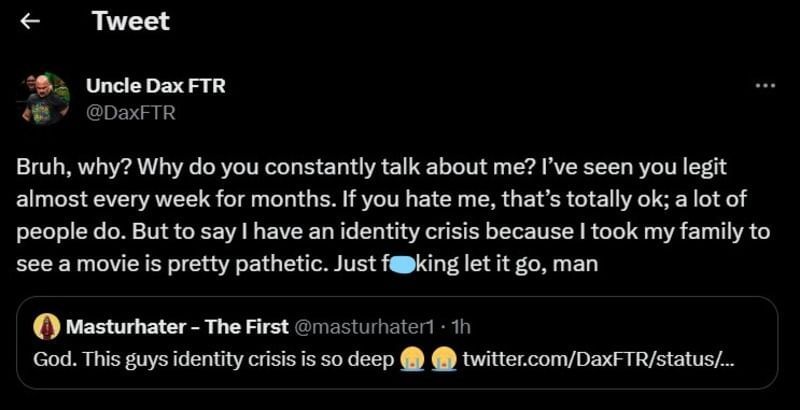The height and width of the screenshot is (410, 800).
Task: Click the "Tweet" page heading
Action: (131, 21)
